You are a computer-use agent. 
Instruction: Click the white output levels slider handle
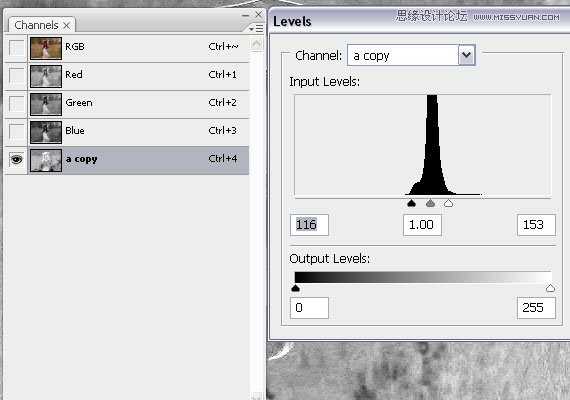coord(550,288)
